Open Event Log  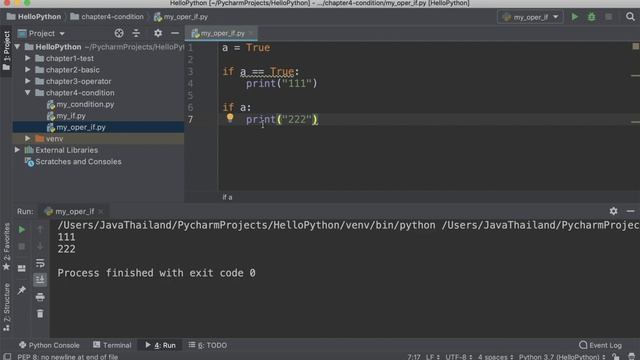coord(600,345)
